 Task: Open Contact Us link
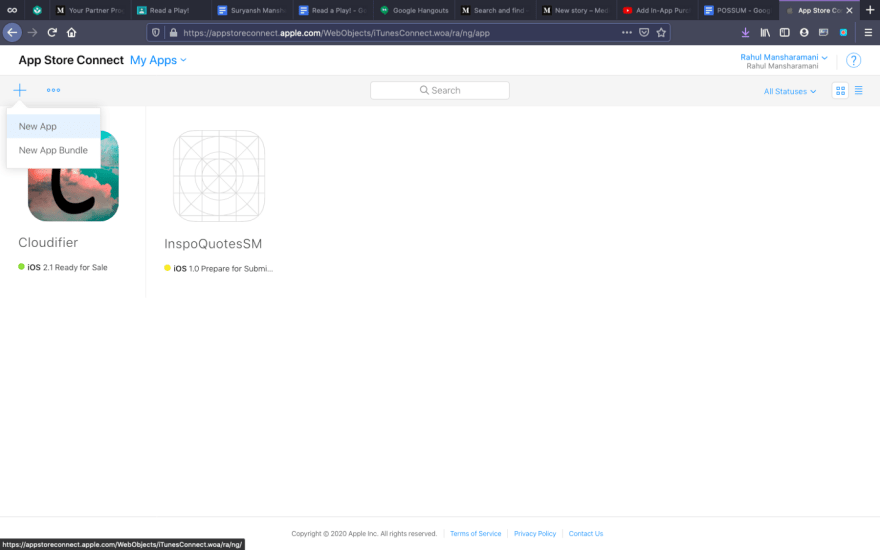585,533
